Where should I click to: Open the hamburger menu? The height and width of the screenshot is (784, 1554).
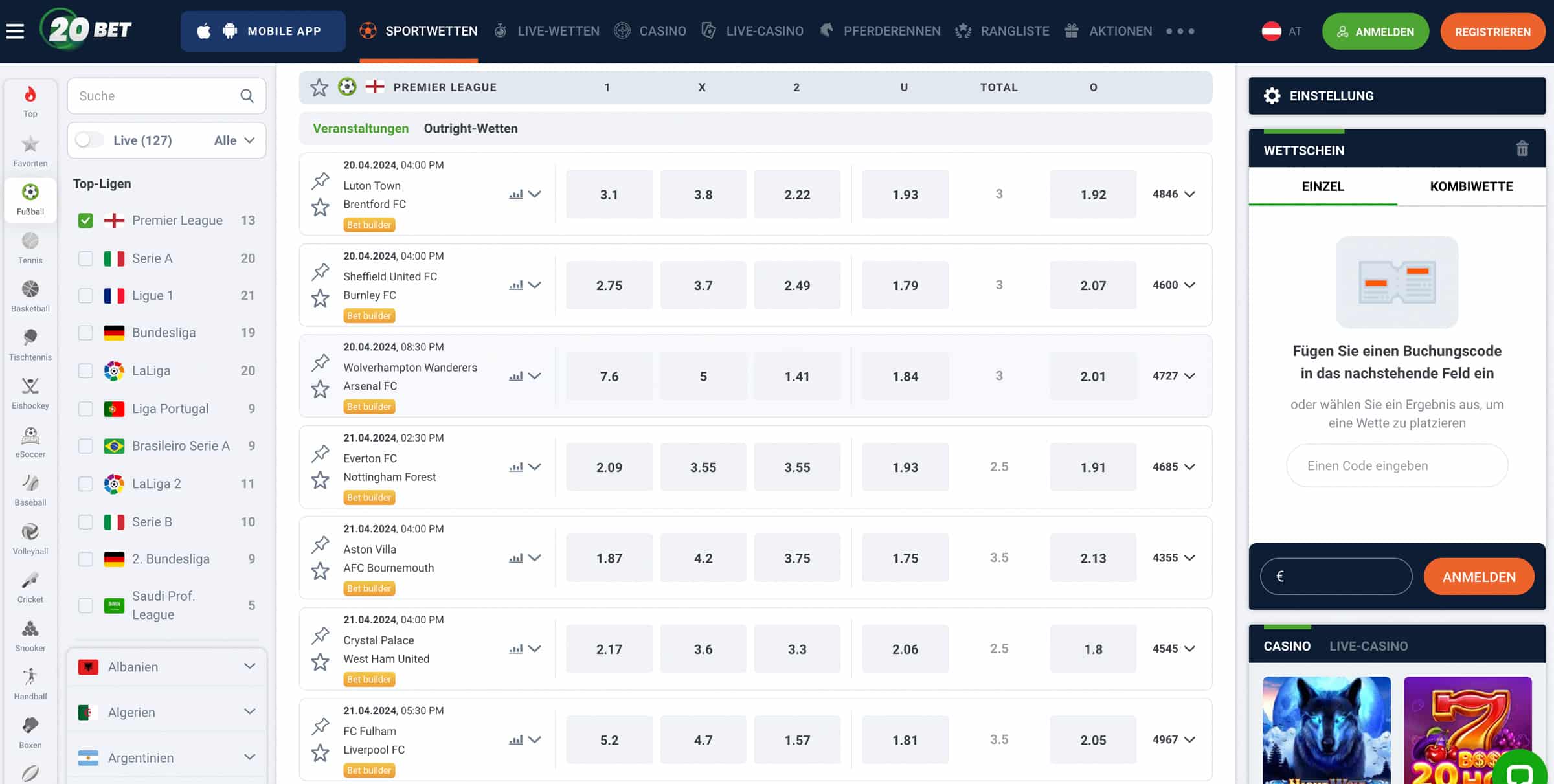tap(15, 30)
